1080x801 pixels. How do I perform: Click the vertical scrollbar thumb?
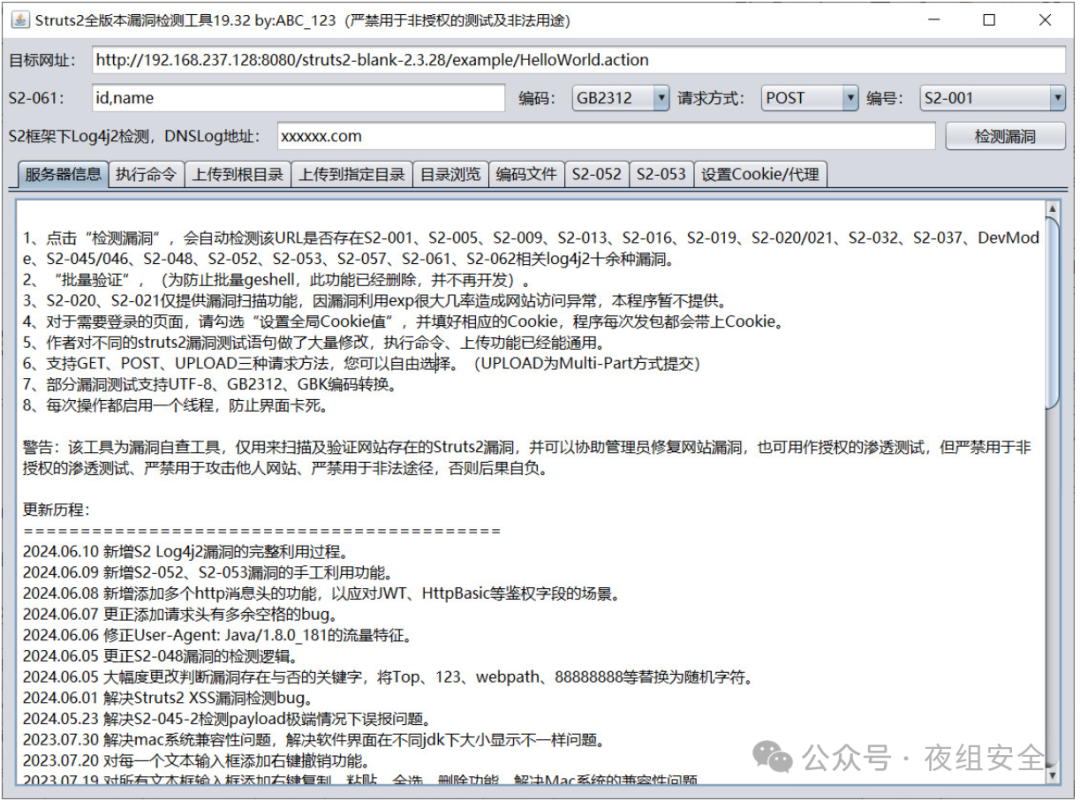click(x=1052, y=313)
